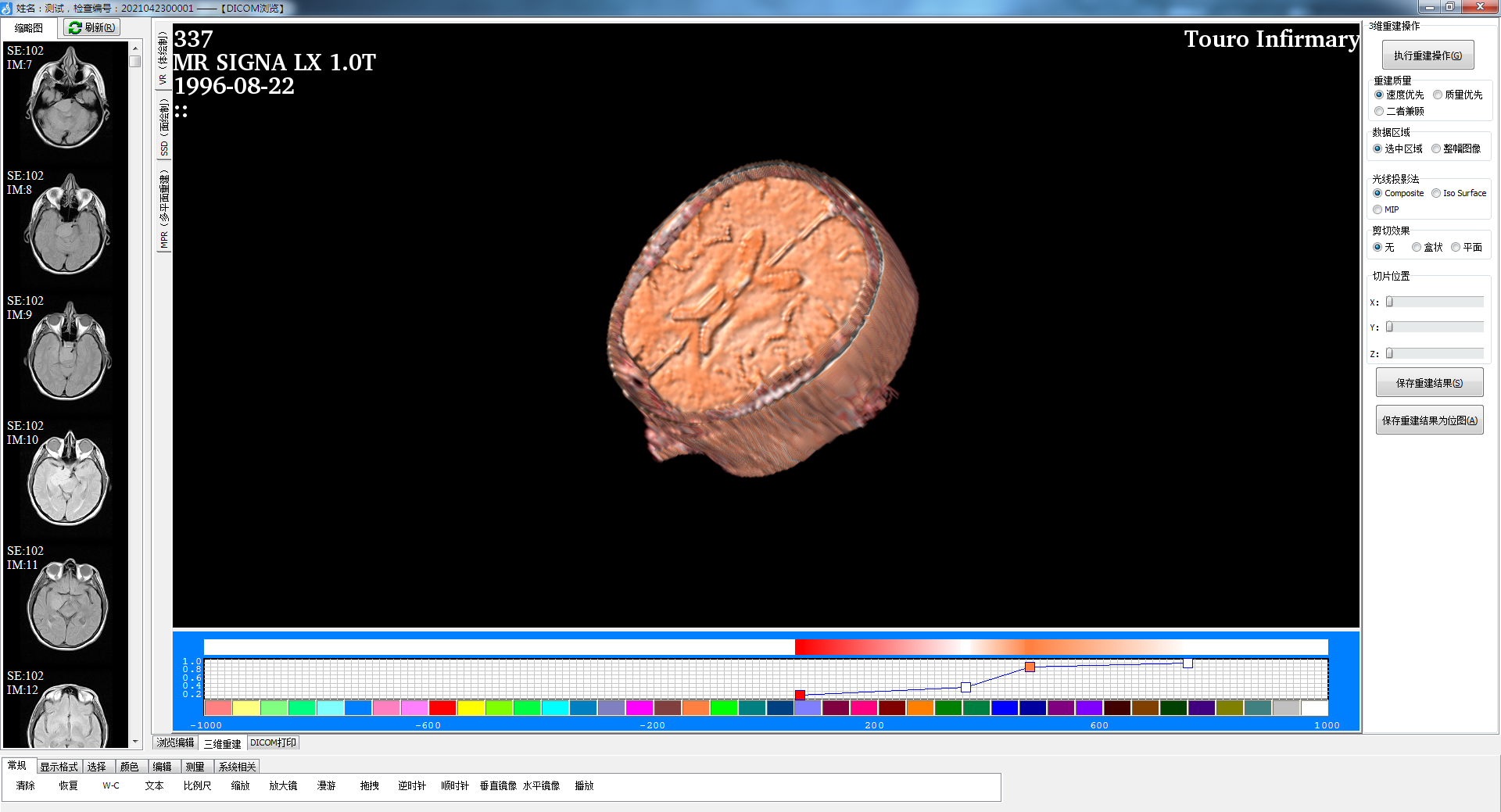Pick the white color swatch
1501x812 pixels.
[x=1314, y=708]
